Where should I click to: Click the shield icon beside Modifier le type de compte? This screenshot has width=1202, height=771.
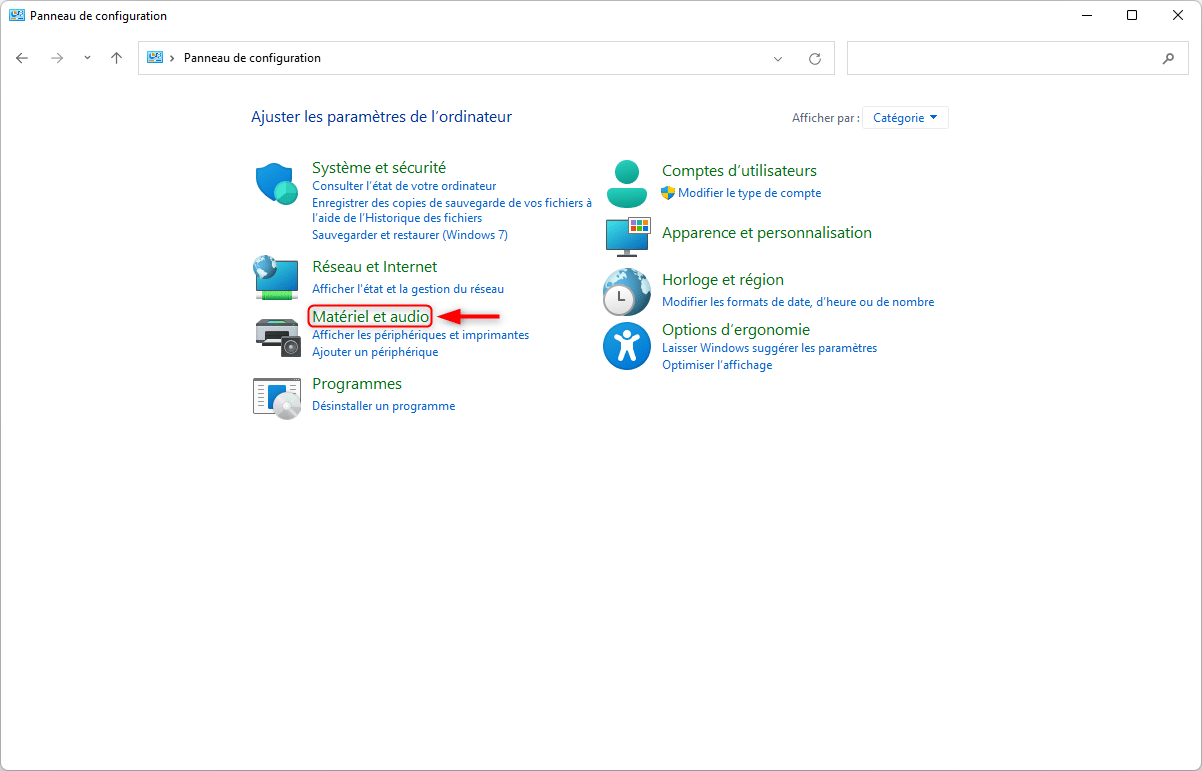pos(668,193)
